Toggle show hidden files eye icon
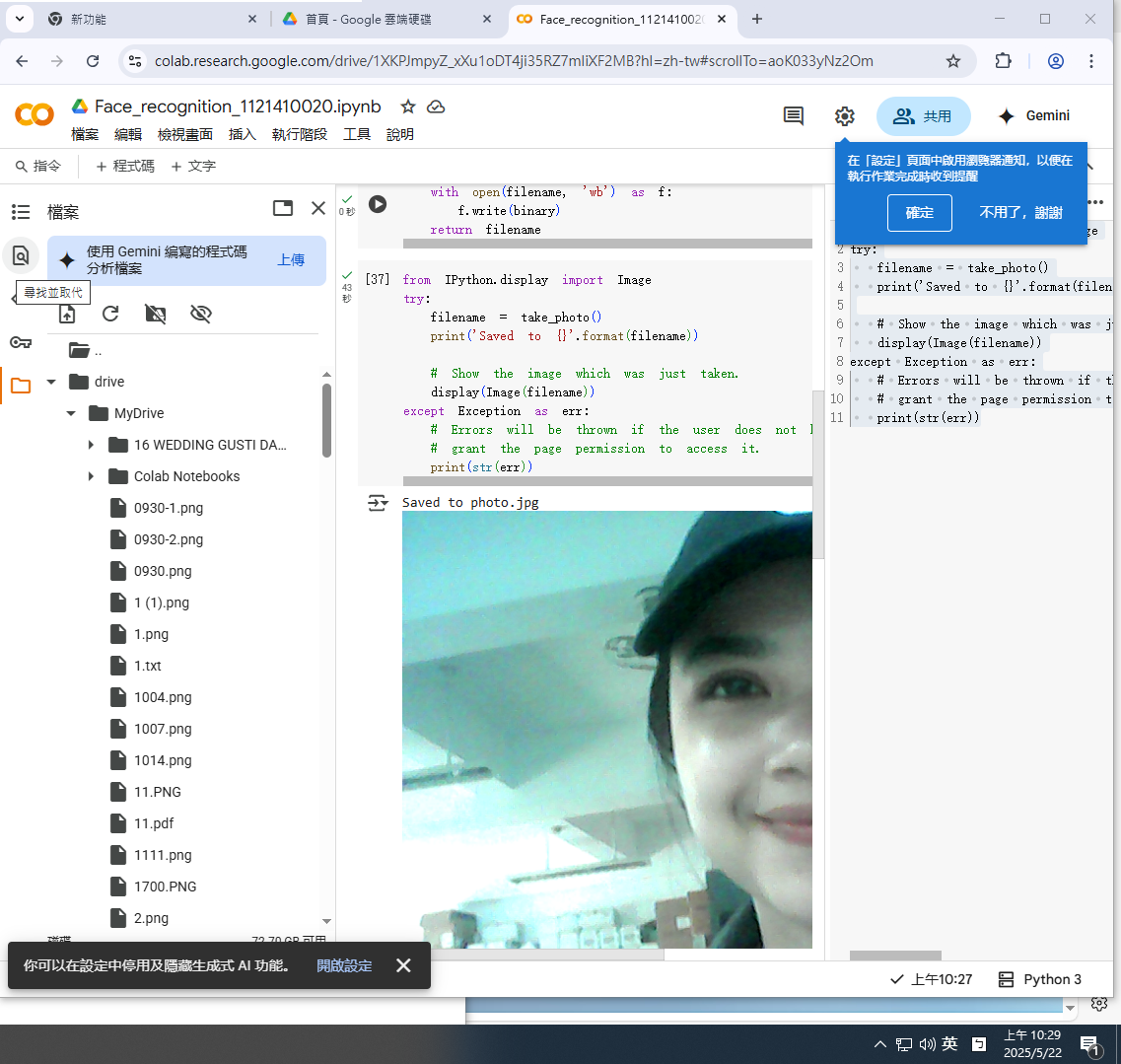Screen dimensions: 1121x1064 coord(201,314)
